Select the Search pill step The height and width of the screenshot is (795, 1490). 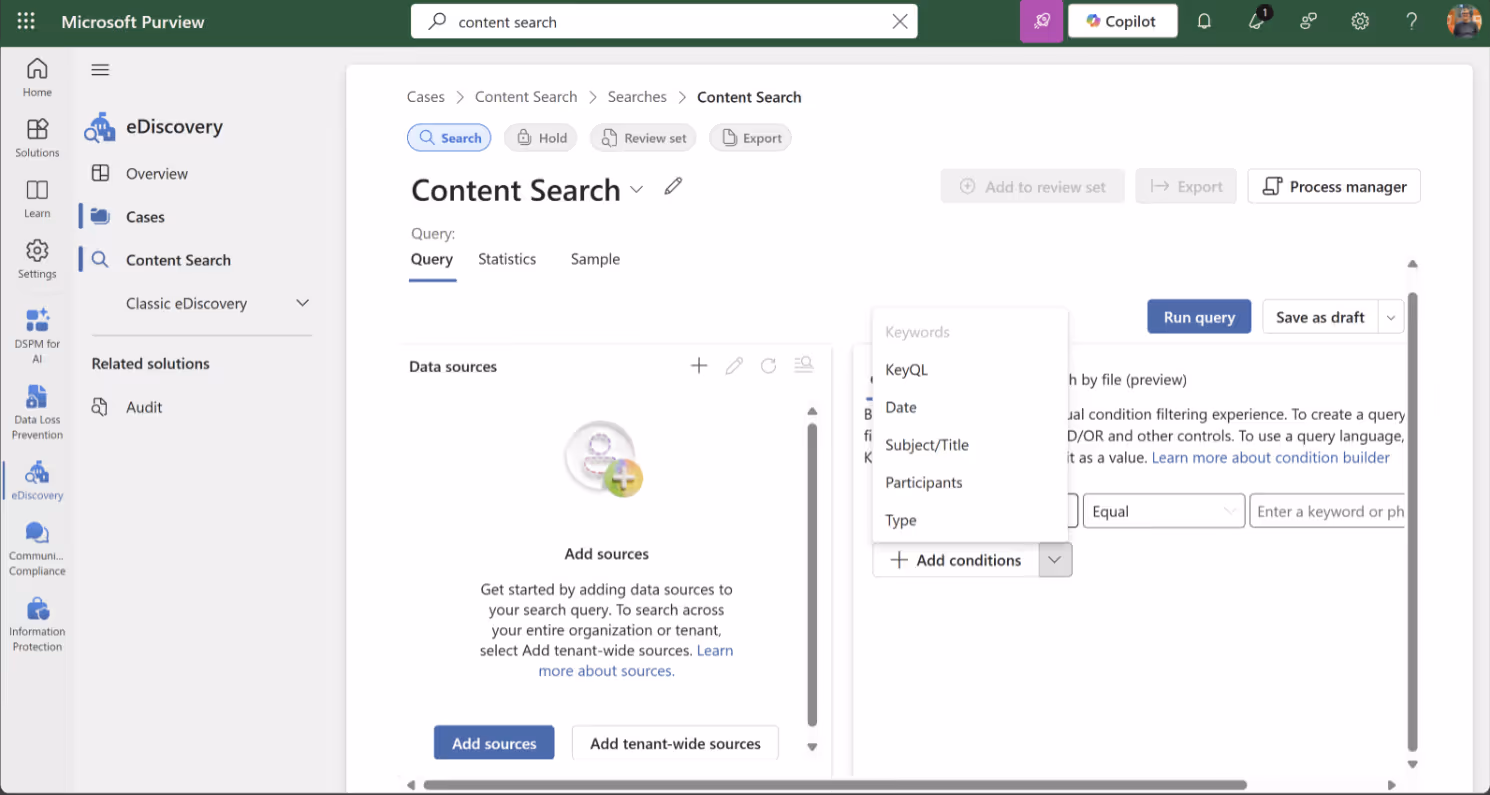(449, 138)
